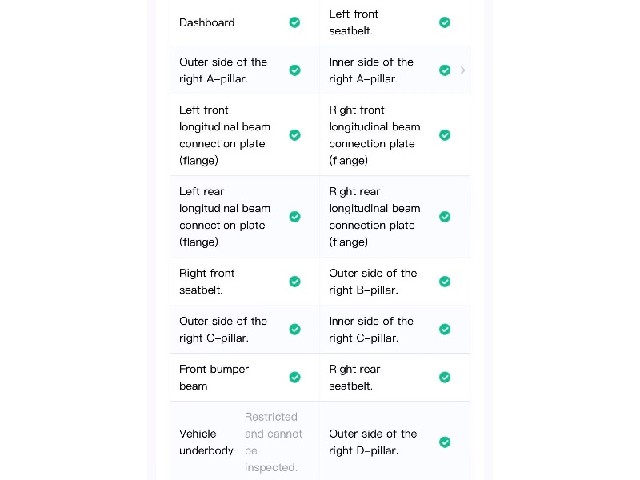This screenshot has height=480, width=640.
Task: Click check icon for outer right A-pillar
Action: 295,70
